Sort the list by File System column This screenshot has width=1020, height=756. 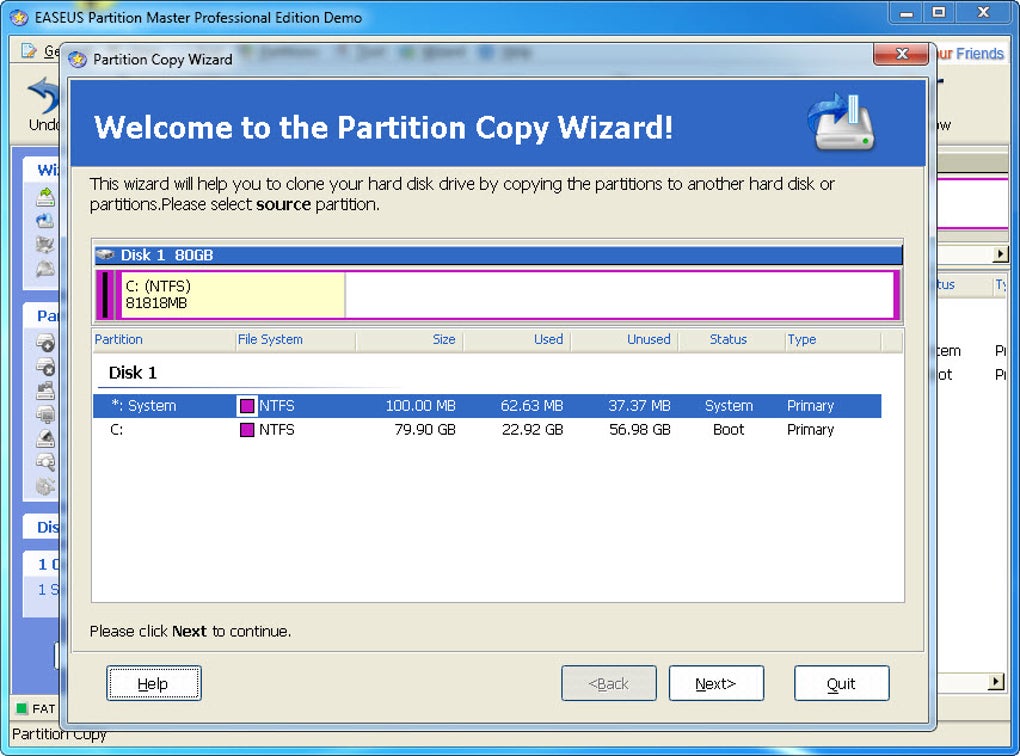tap(295, 340)
